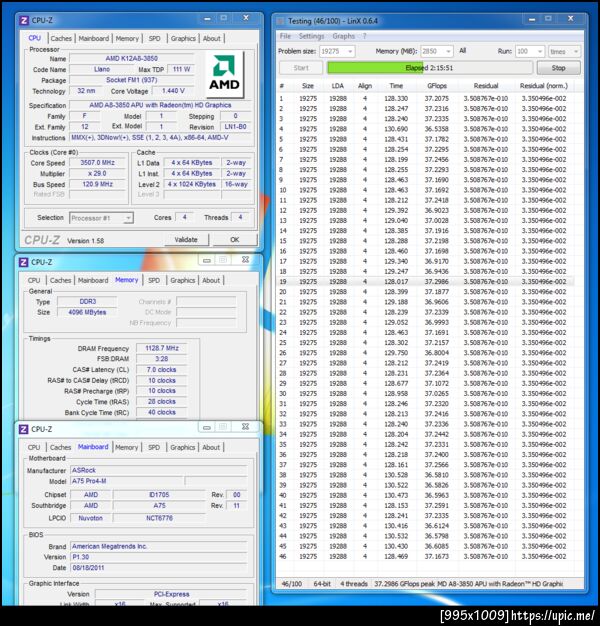Click the 46/100 status bar entry in LinX
600x626 pixels.
tap(291, 584)
